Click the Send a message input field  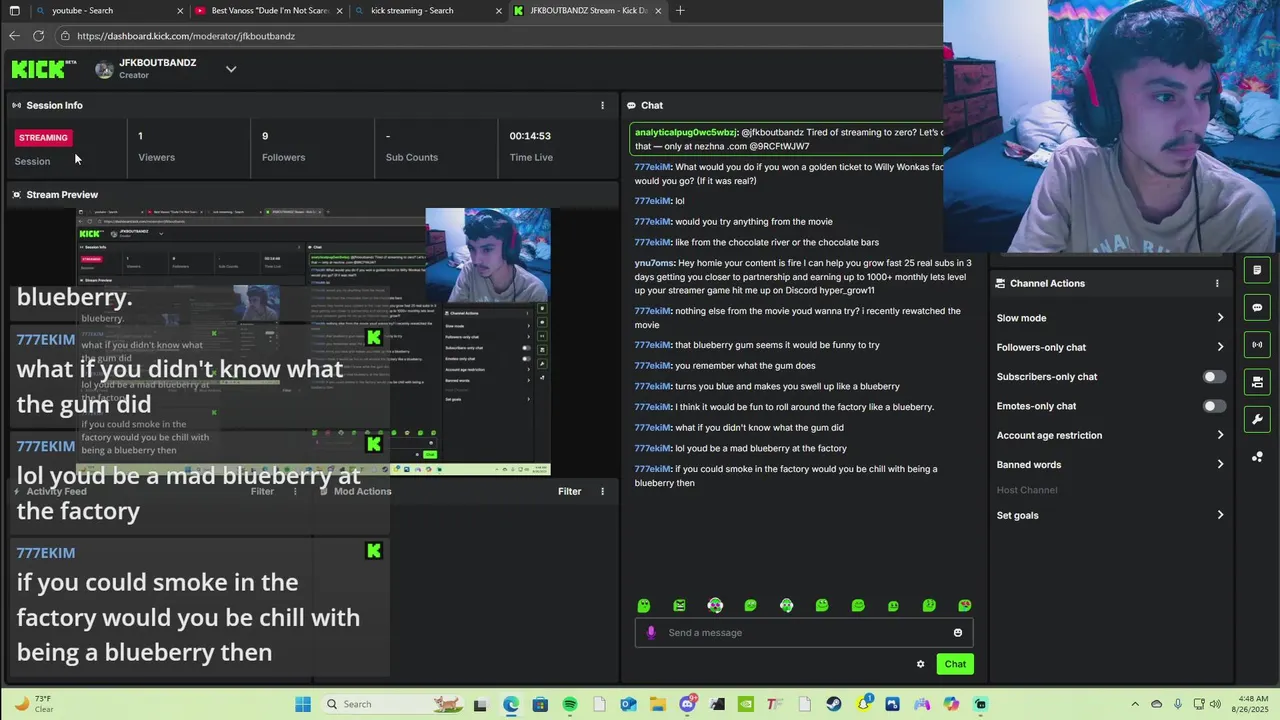click(x=803, y=632)
